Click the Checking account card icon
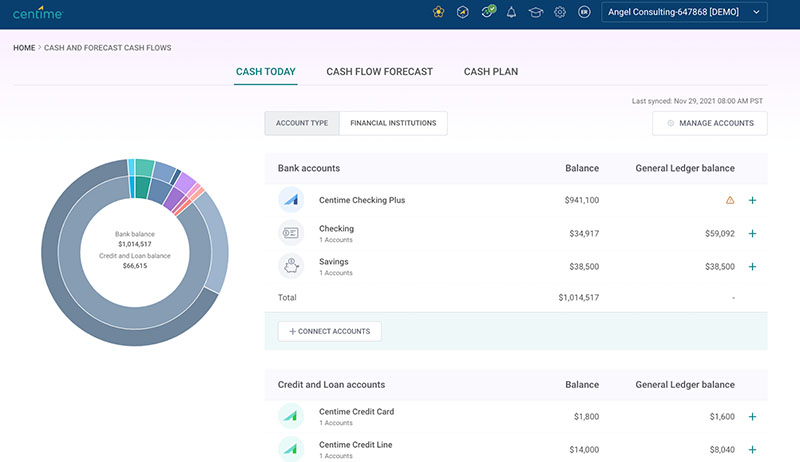The height and width of the screenshot is (462, 800). click(x=291, y=233)
